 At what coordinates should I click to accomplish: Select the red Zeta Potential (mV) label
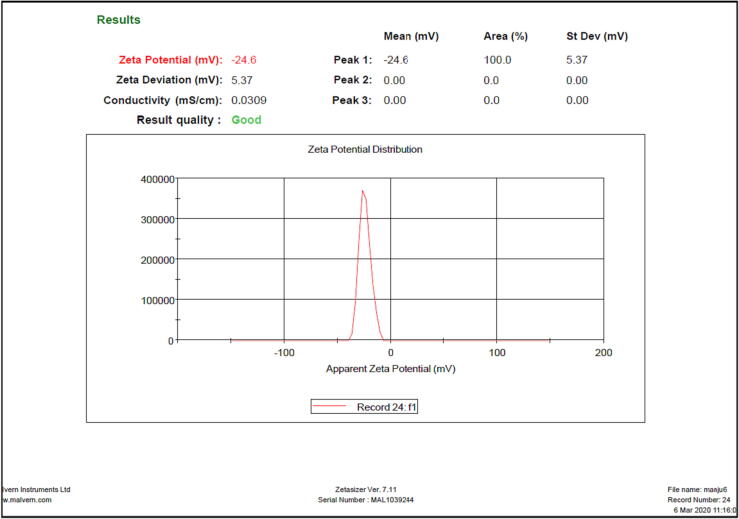coord(169,60)
